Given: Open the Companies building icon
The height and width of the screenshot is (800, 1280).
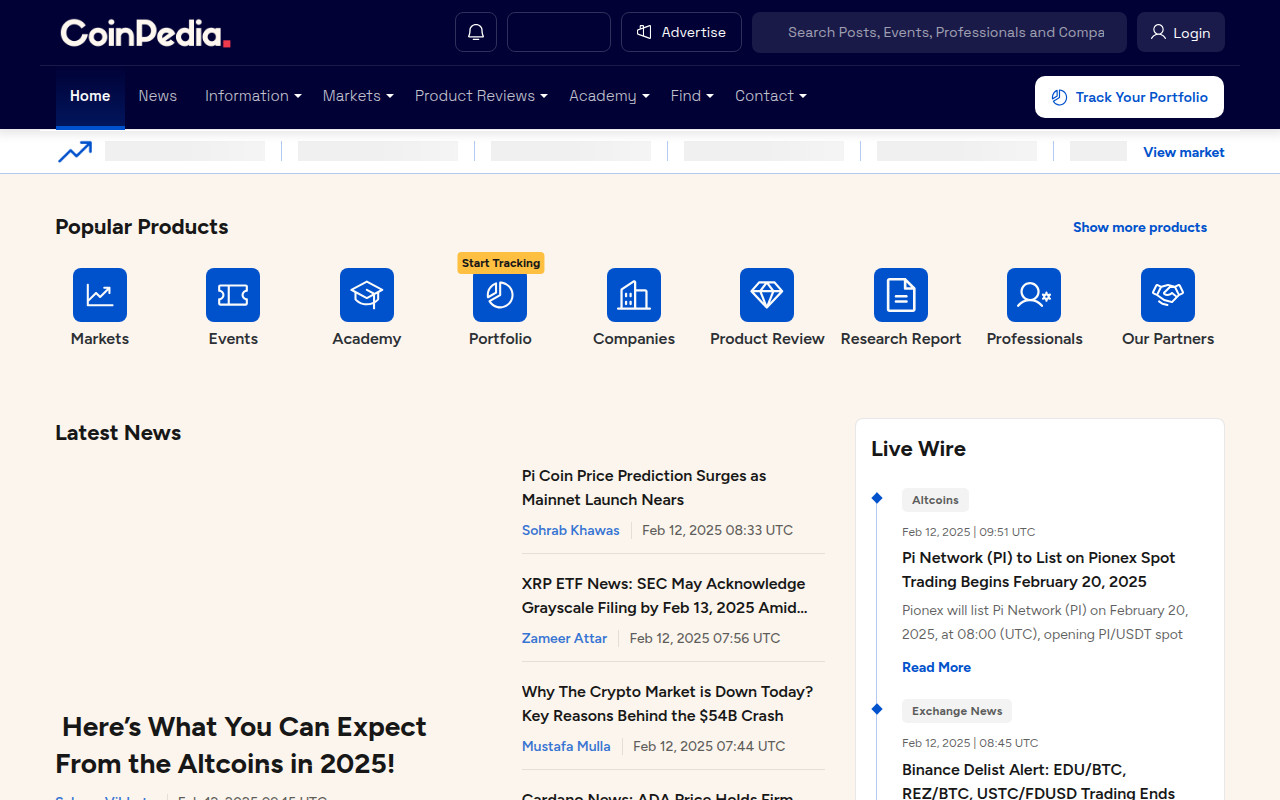Looking at the screenshot, I should 634,295.
